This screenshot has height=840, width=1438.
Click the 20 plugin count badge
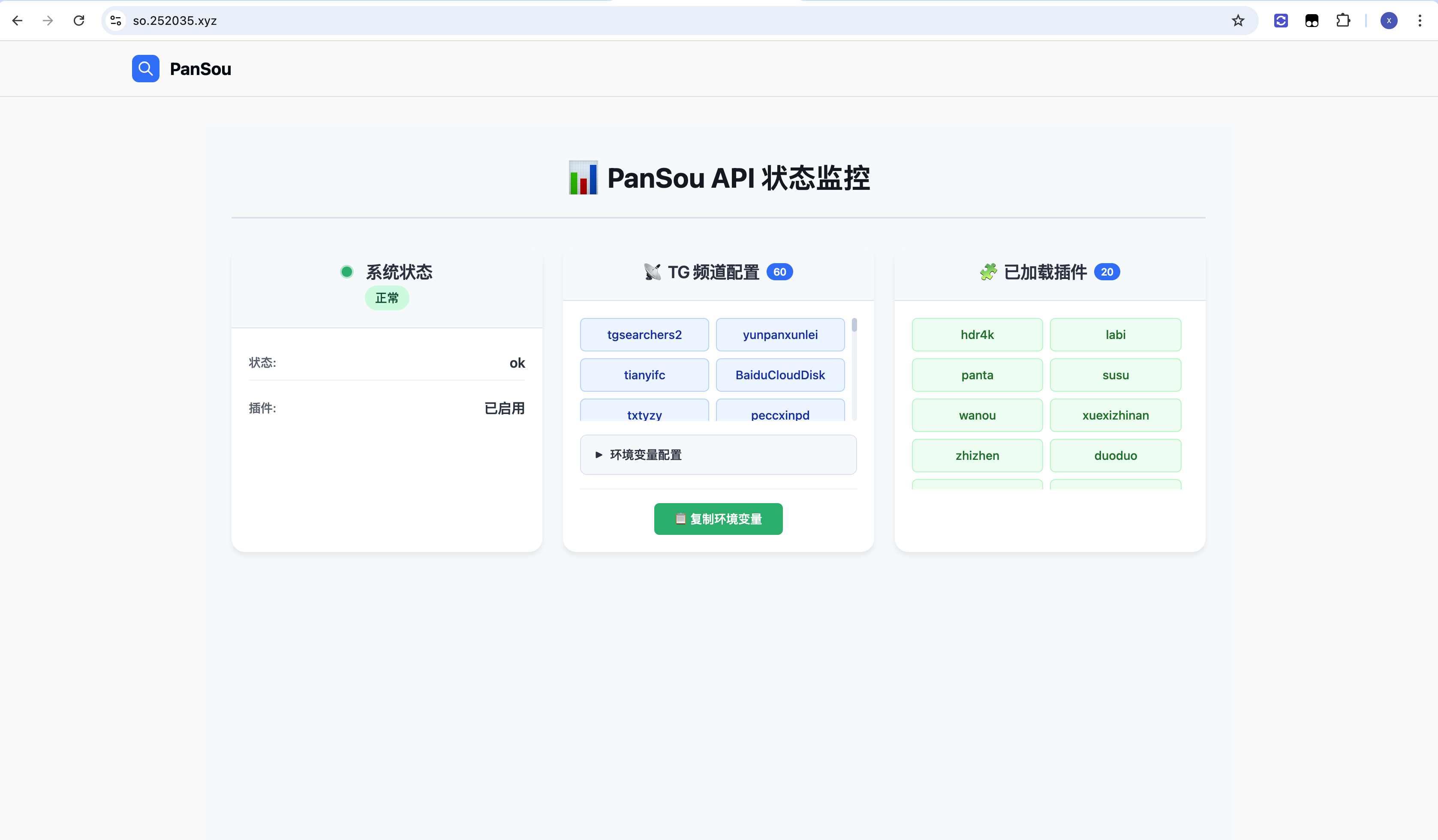pos(1107,272)
